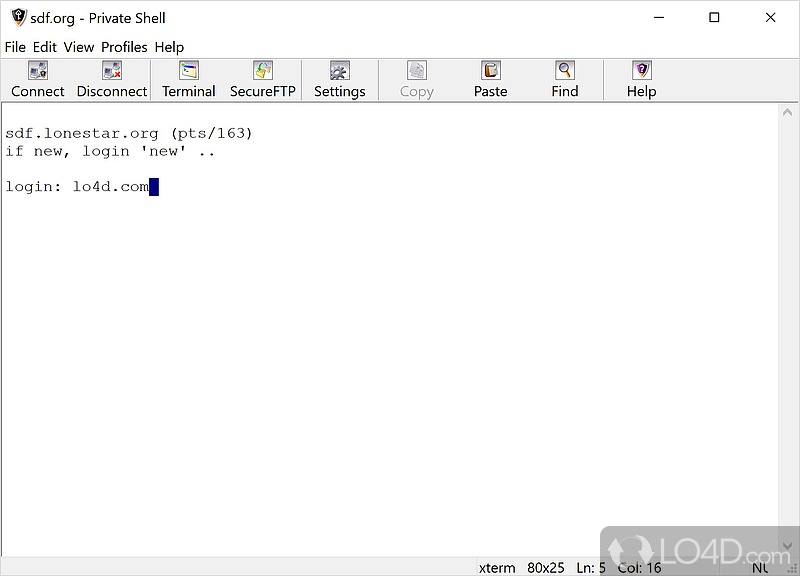Image resolution: width=800 pixels, height=576 pixels.
Task: Click the Help shield toolbar icon
Action: pos(642,70)
